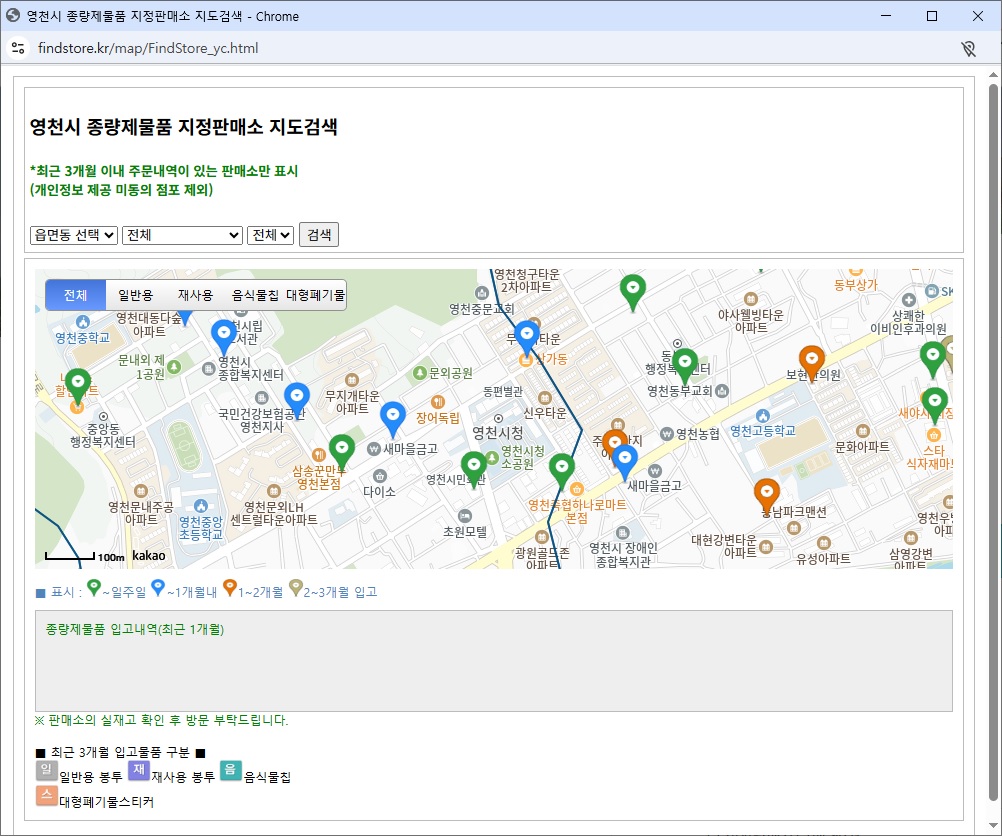
Task: Click the orange marker above 충남파크맨션
Action: click(766, 493)
